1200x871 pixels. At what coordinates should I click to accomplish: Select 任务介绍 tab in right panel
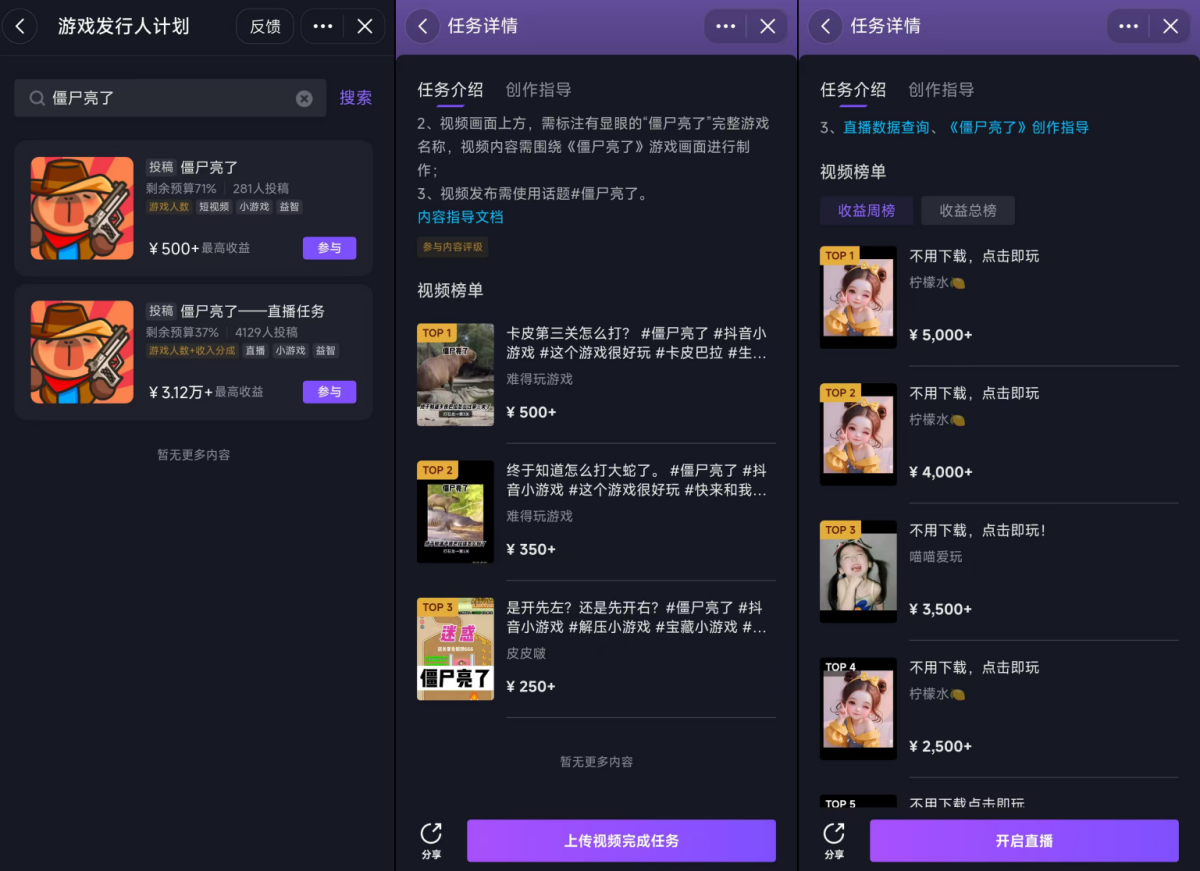click(x=853, y=90)
